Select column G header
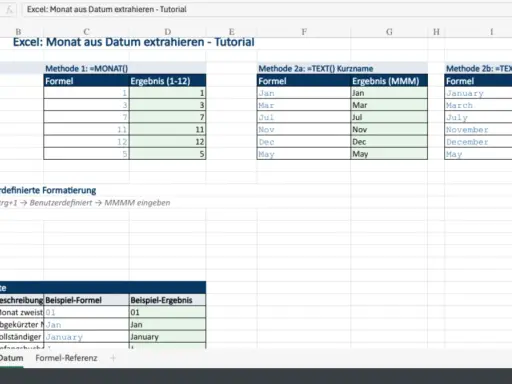512x384 pixels. tap(389, 32)
